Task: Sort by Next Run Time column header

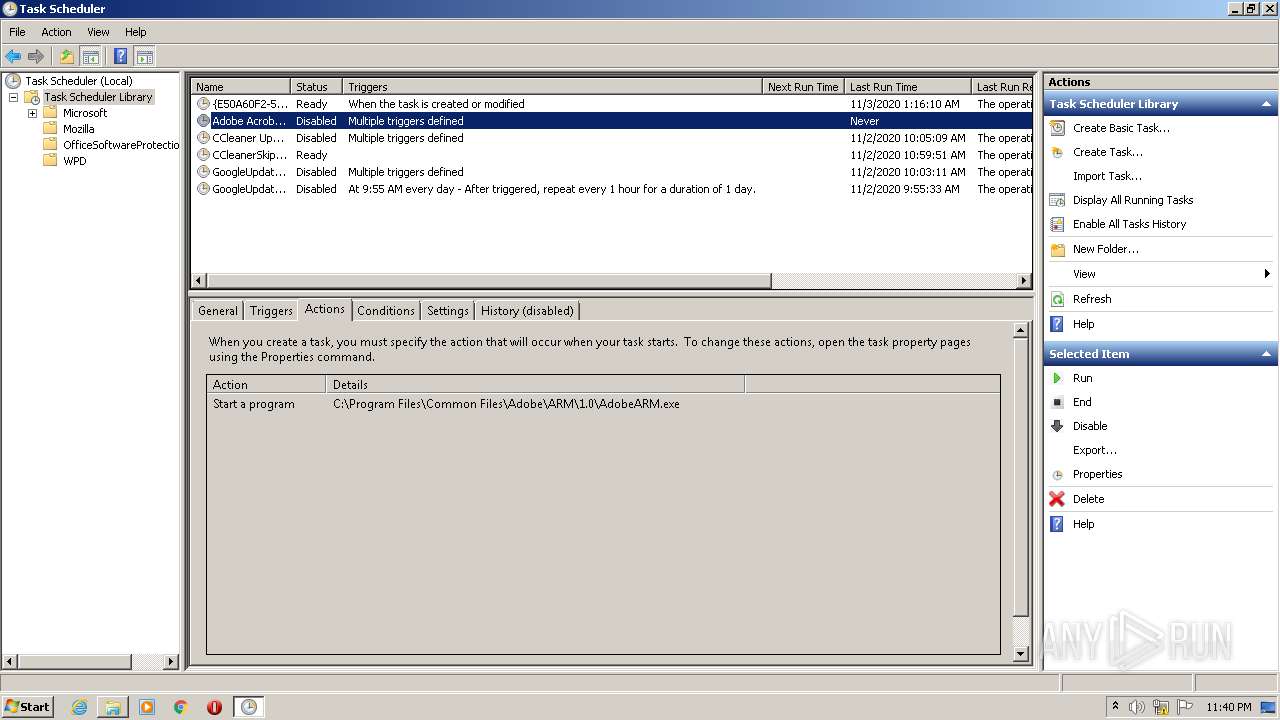Action: click(803, 87)
